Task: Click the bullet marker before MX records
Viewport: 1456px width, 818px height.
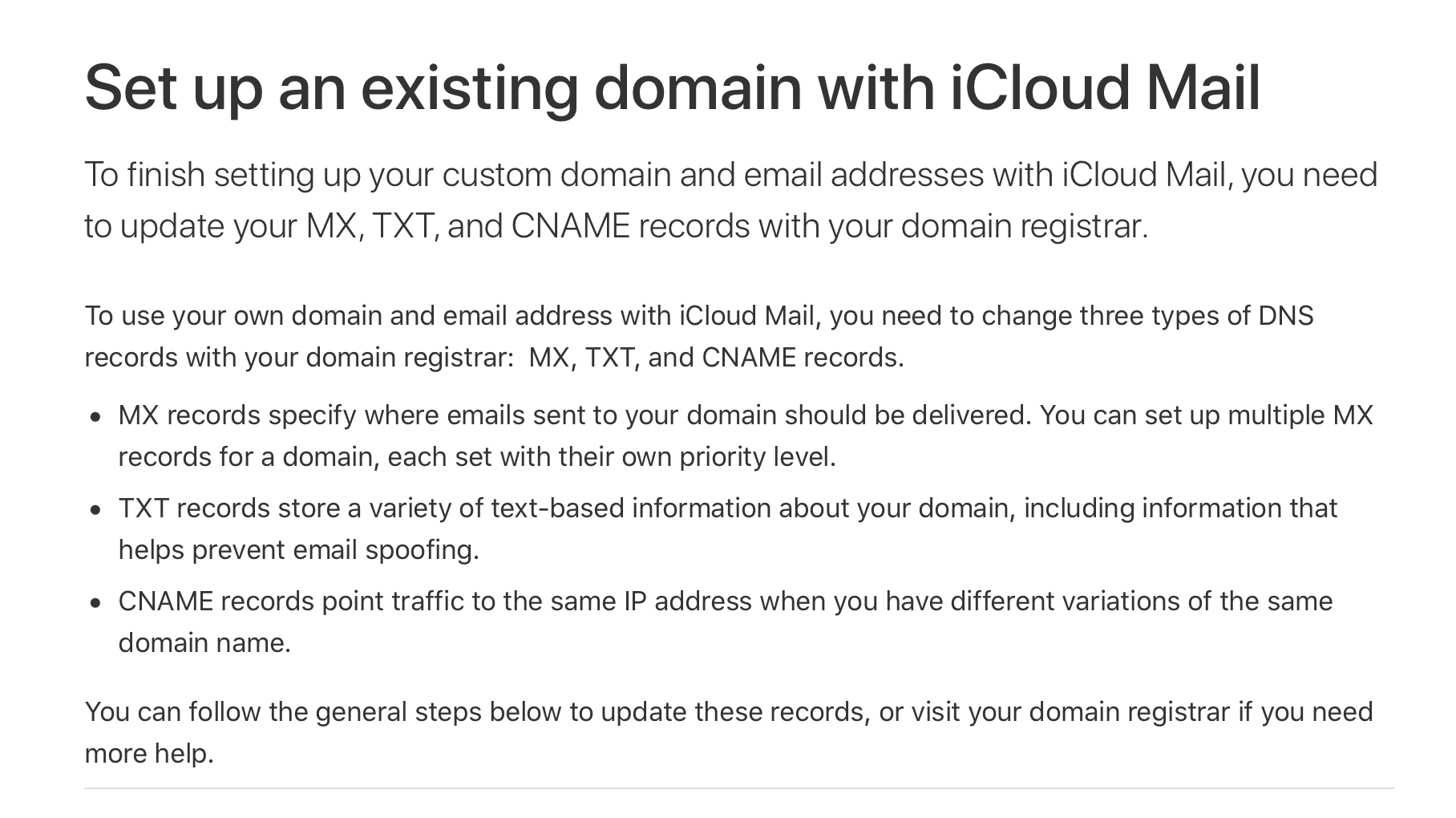Action: pyautogui.click(x=96, y=417)
